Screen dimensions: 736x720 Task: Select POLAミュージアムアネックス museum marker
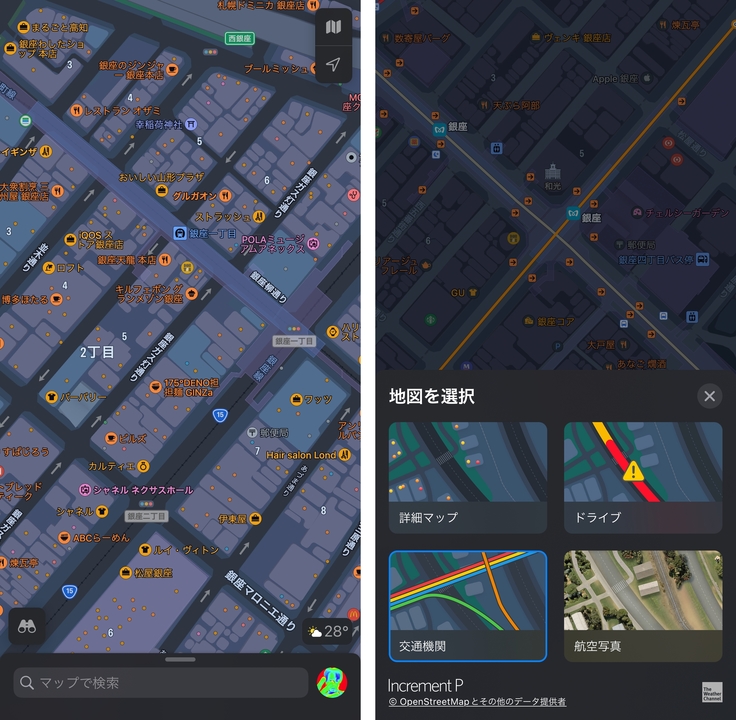click(313, 243)
